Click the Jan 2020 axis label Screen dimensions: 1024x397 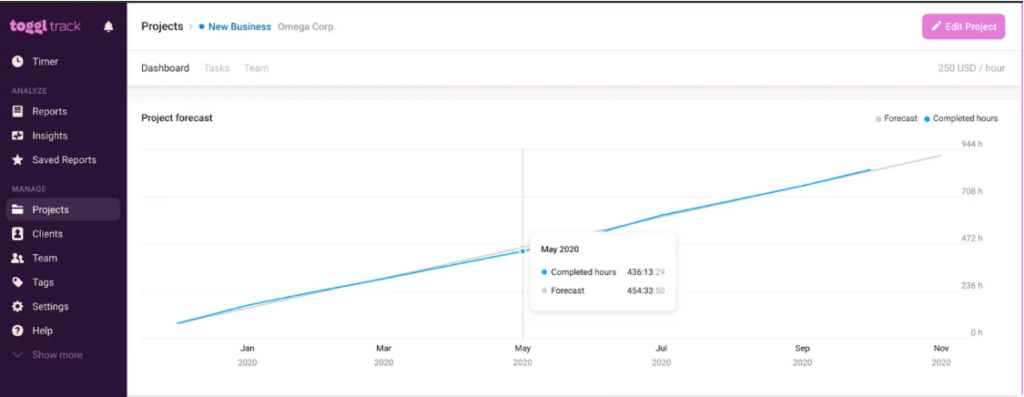tap(248, 355)
